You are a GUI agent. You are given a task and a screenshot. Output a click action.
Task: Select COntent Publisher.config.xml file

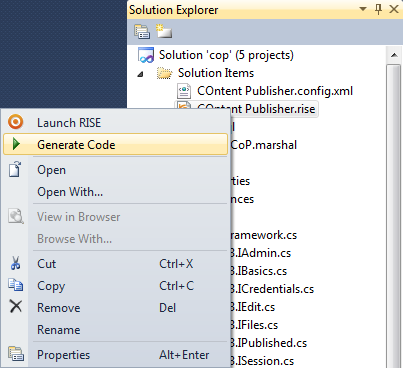pyautogui.click(x=275, y=91)
